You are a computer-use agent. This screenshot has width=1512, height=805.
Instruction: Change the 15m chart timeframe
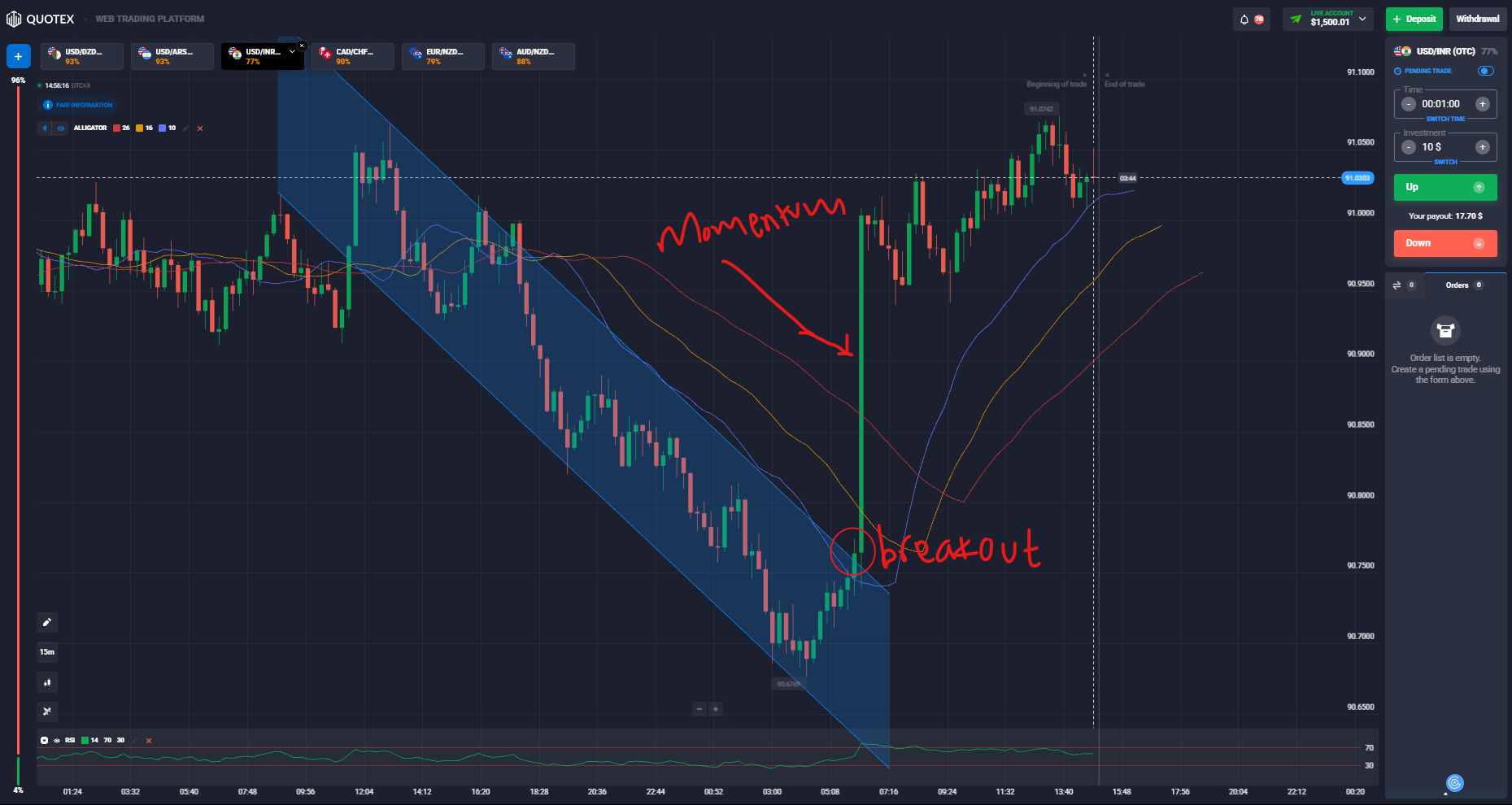47,652
